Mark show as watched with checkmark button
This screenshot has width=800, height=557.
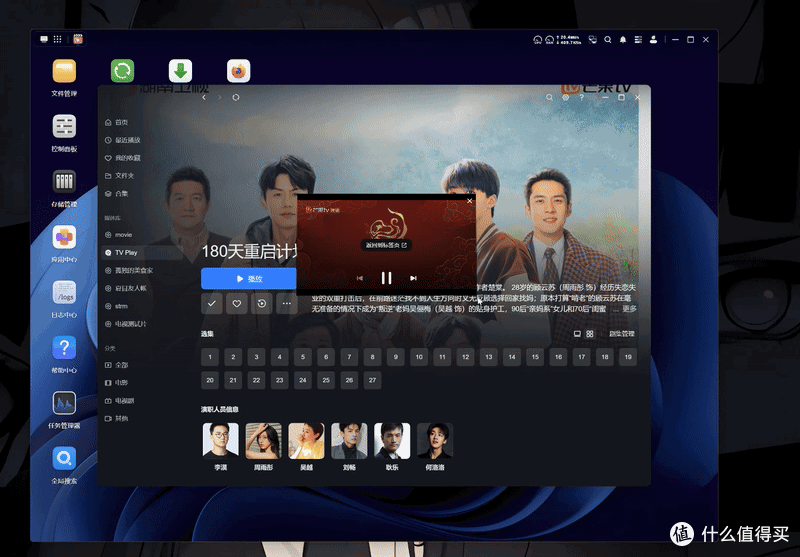coord(212,303)
